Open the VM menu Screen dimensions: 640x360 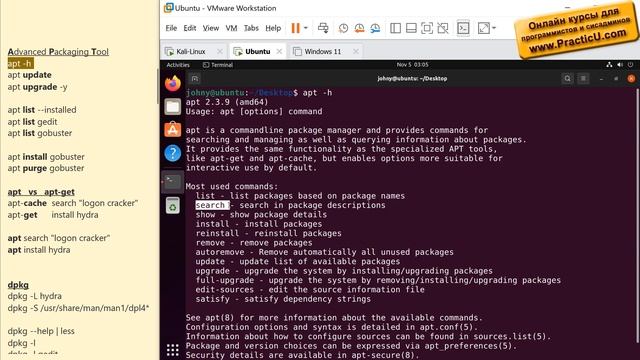click(231, 28)
